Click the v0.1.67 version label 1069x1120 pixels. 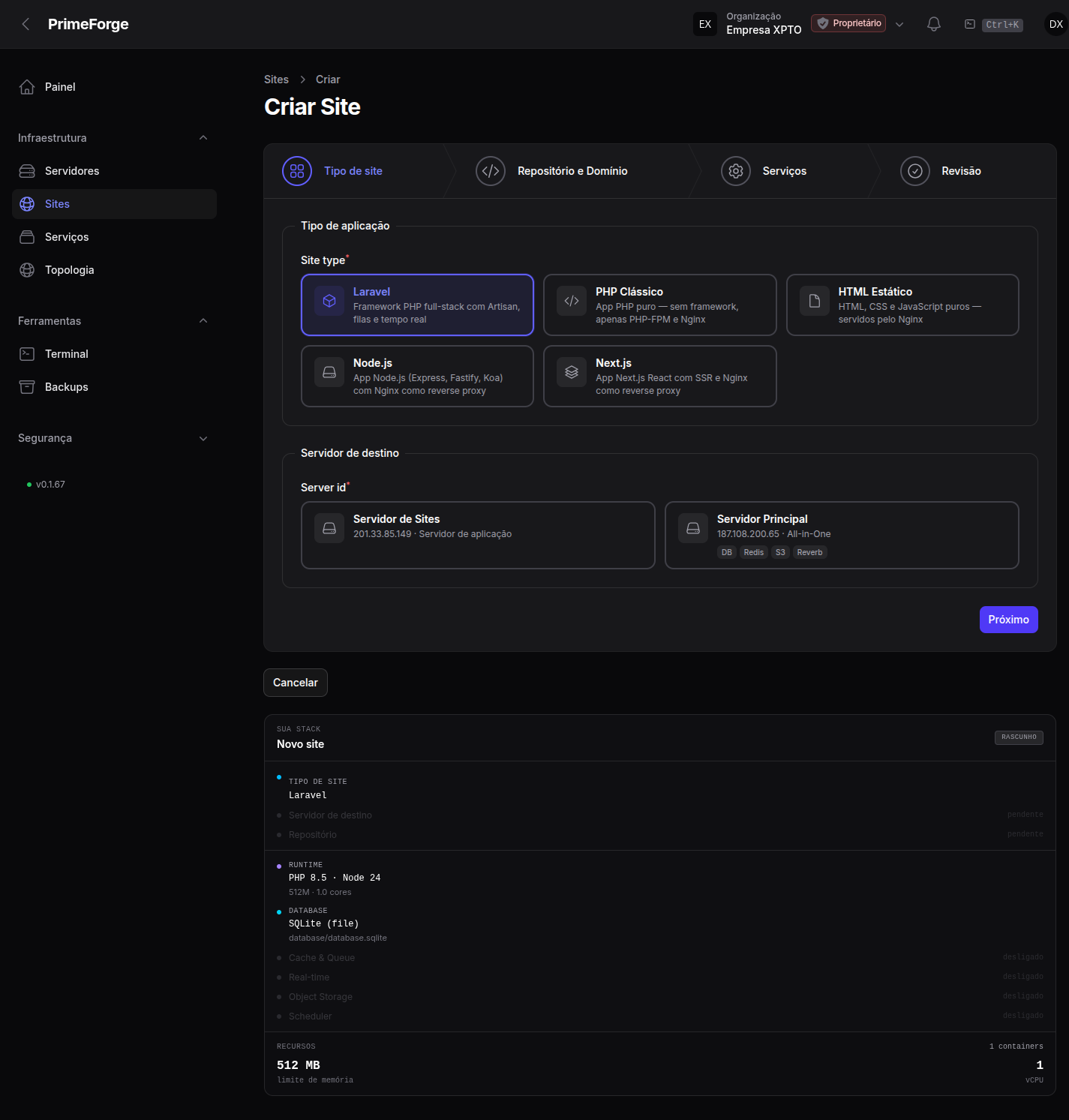click(50, 485)
